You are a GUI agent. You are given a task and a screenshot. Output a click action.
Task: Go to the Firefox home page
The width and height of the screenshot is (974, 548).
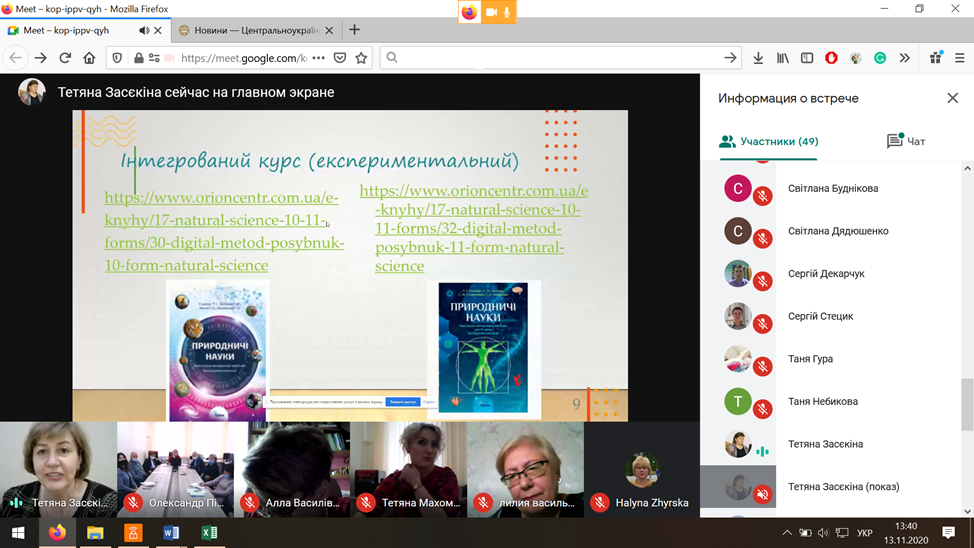tap(89, 58)
